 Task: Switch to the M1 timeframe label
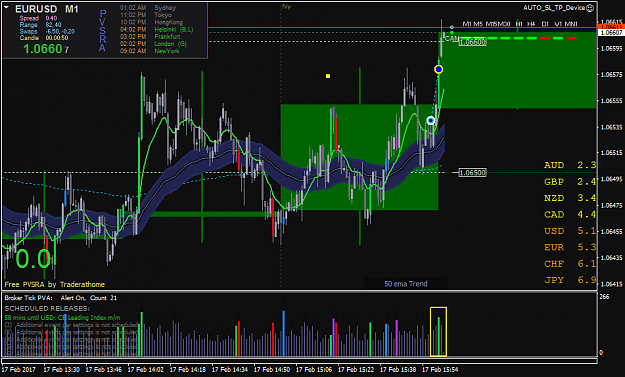(x=467, y=24)
